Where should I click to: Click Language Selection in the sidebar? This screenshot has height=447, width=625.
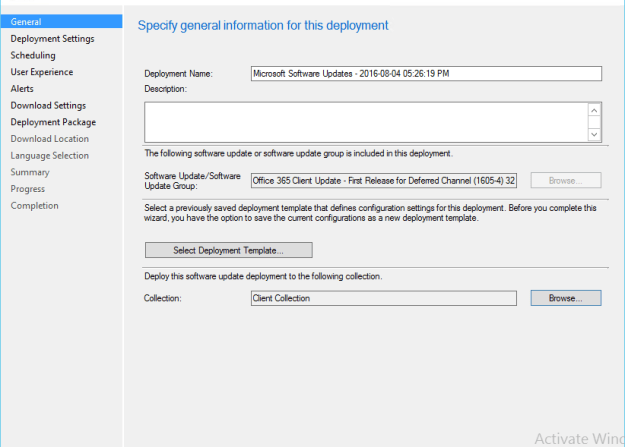pyautogui.click(x=50, y=156)
